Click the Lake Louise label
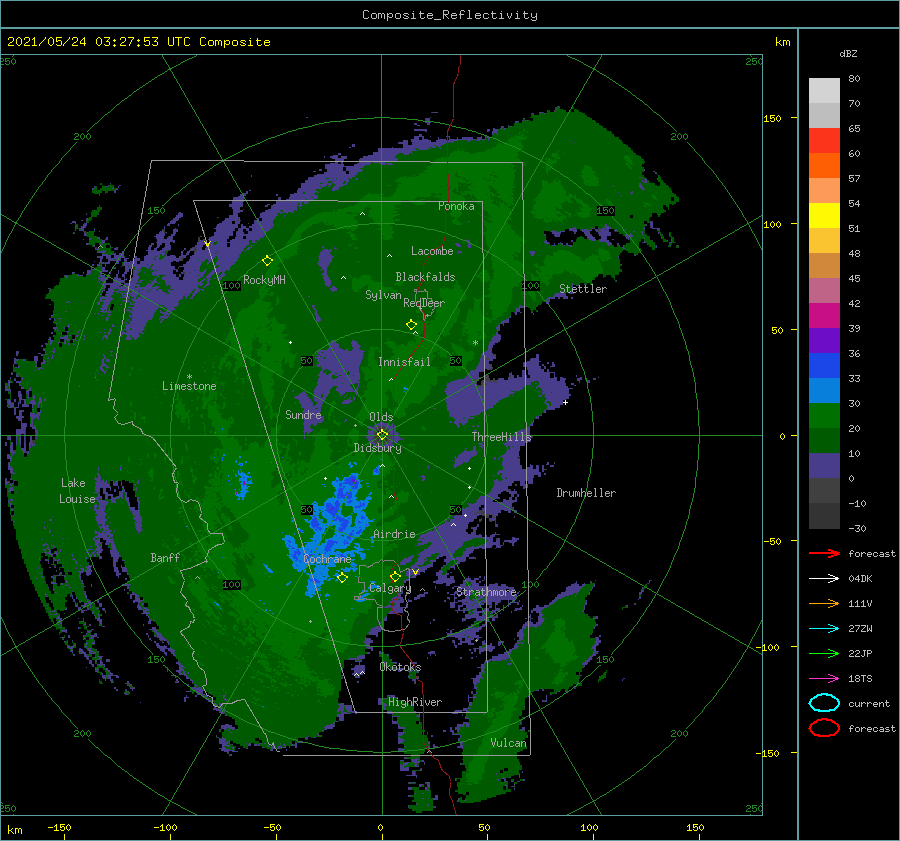 [77, 491]
